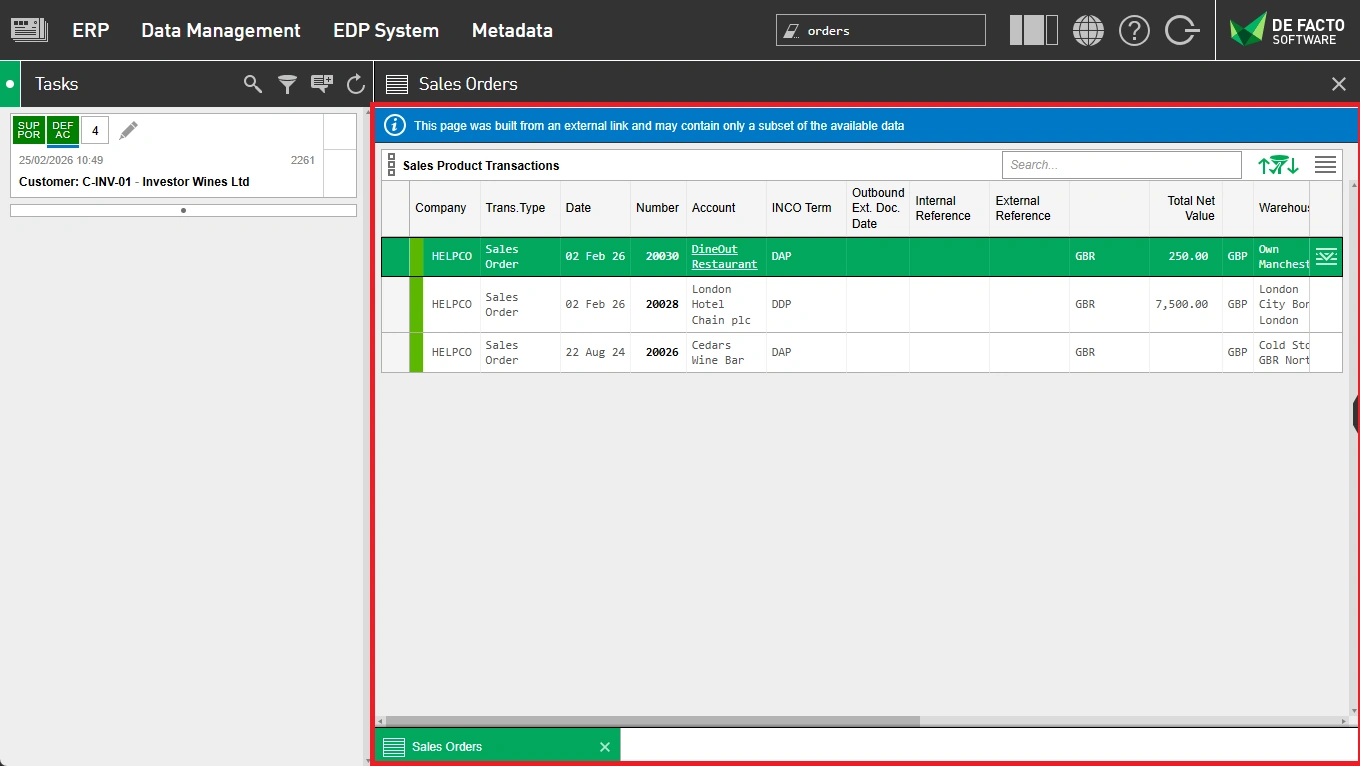Add a comment via the Tasks comment icon
The image size is (1360, 766).
click(x=321, y=84)
